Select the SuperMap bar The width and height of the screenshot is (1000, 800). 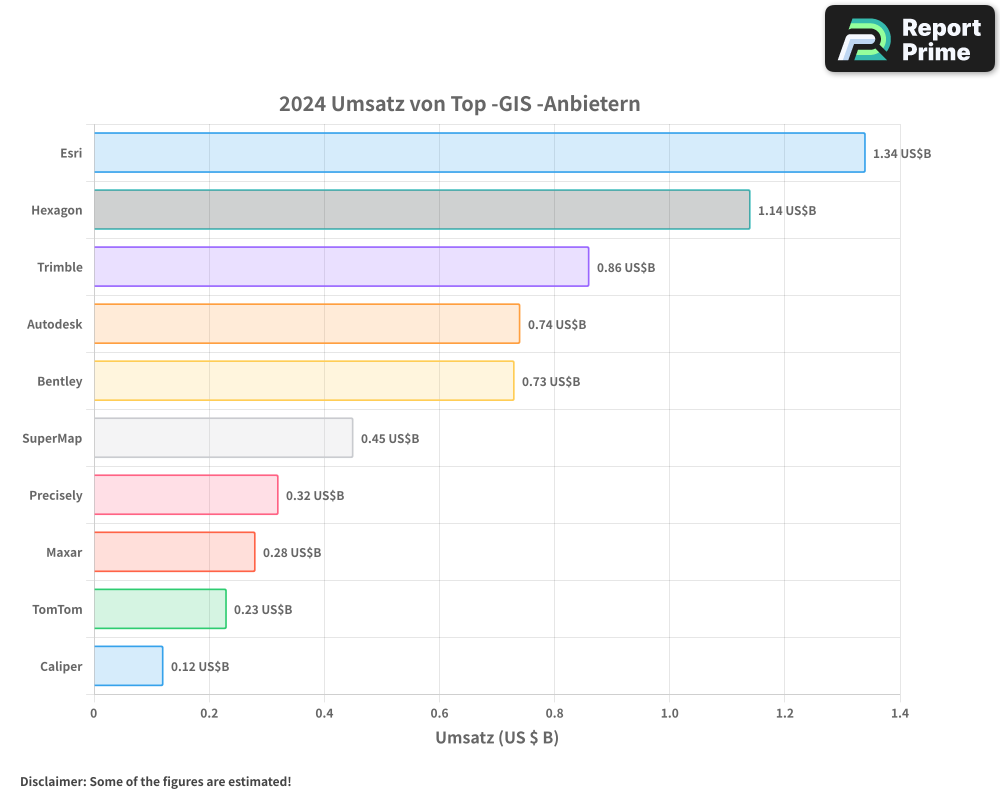223,438
